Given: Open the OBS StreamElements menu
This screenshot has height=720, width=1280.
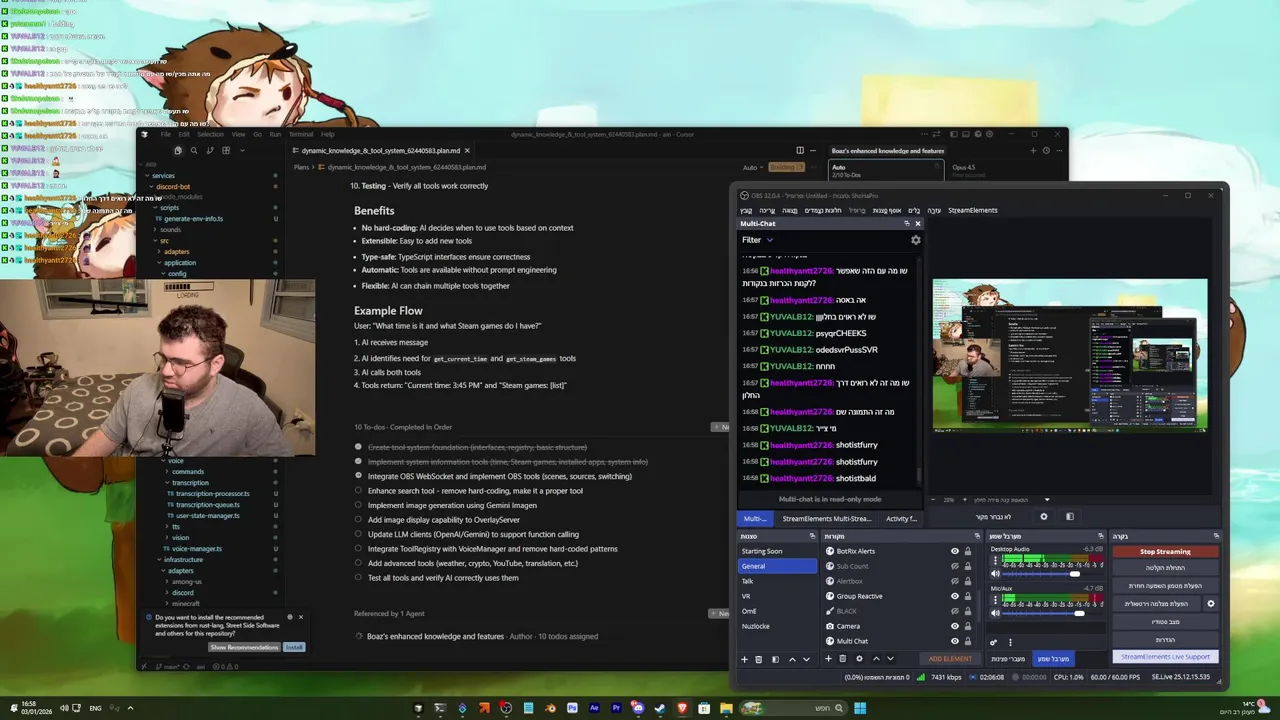Looking at the screenshot, I should coord(973,210).
